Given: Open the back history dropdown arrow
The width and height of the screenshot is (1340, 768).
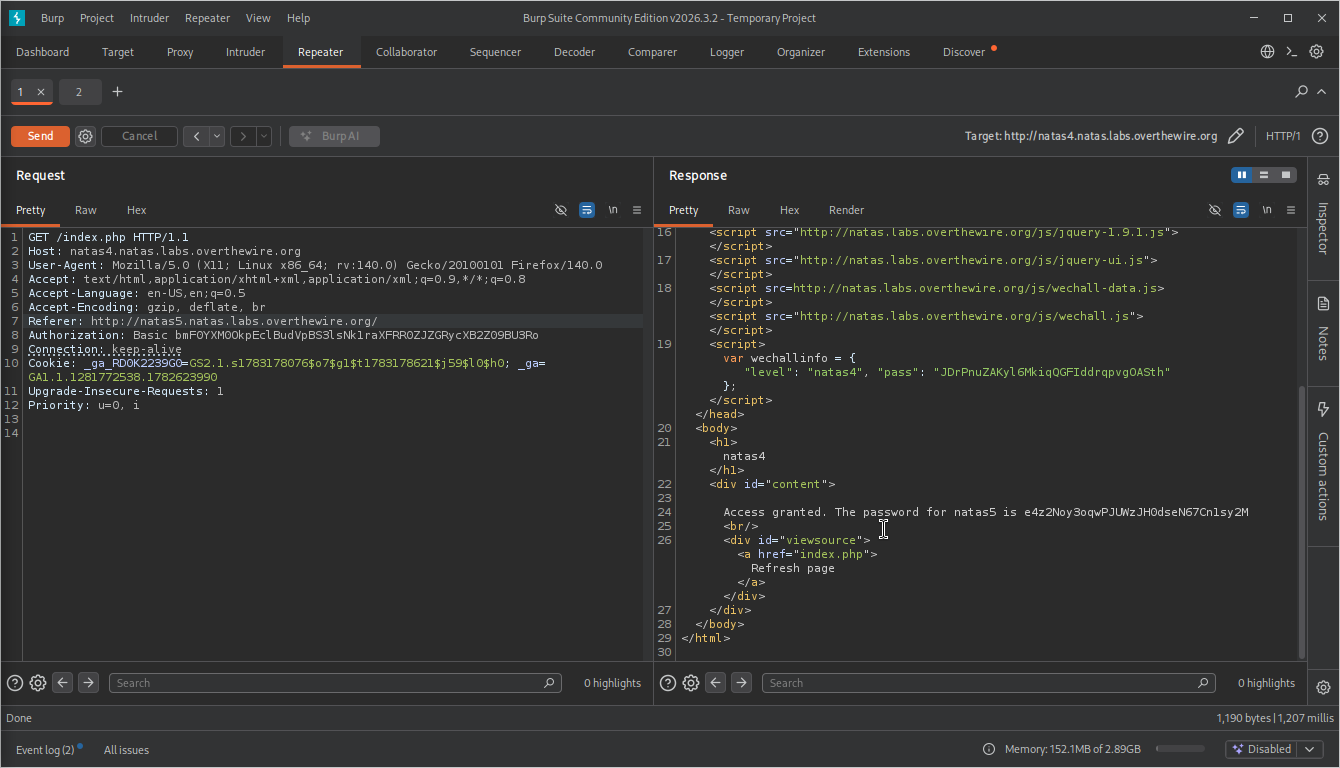Looking at the screenshot, I should pos(217,136).
